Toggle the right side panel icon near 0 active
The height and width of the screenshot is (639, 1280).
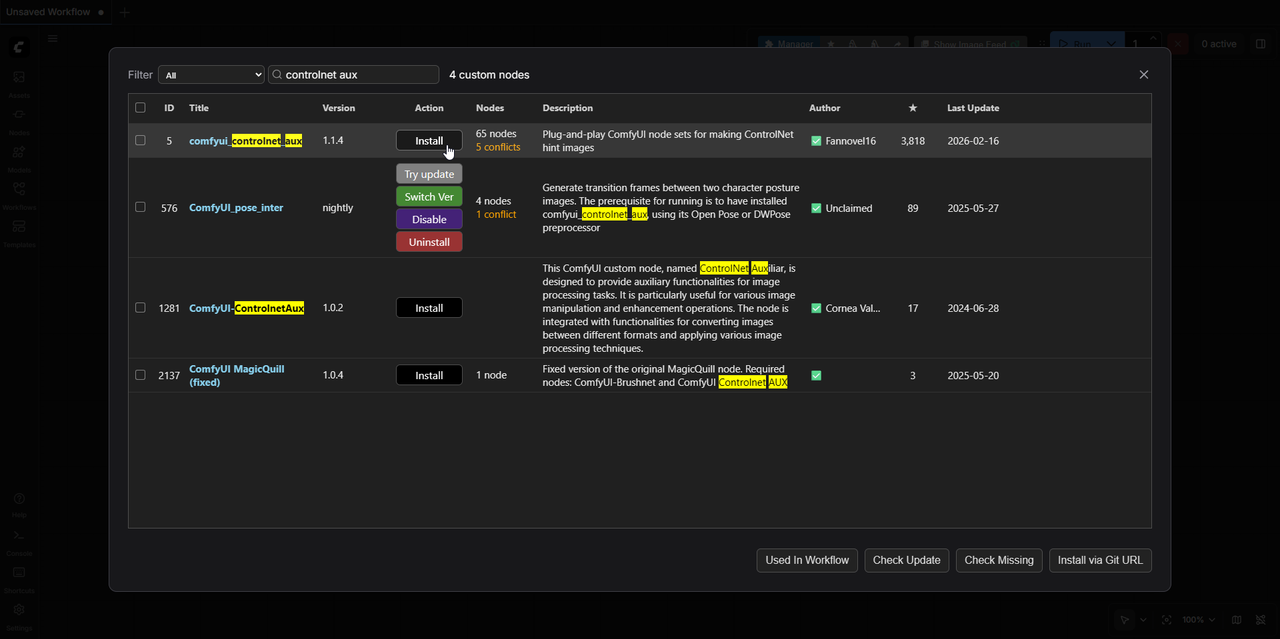(x=1261, y=44)
